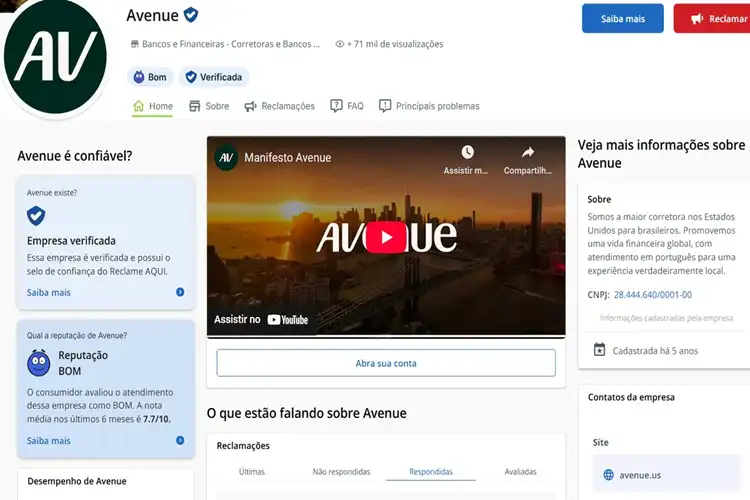The width and height of the screenshot is (750, 500).
Task: Click the Reclamações megaphone icon
Action: click(x=250, y=106)
